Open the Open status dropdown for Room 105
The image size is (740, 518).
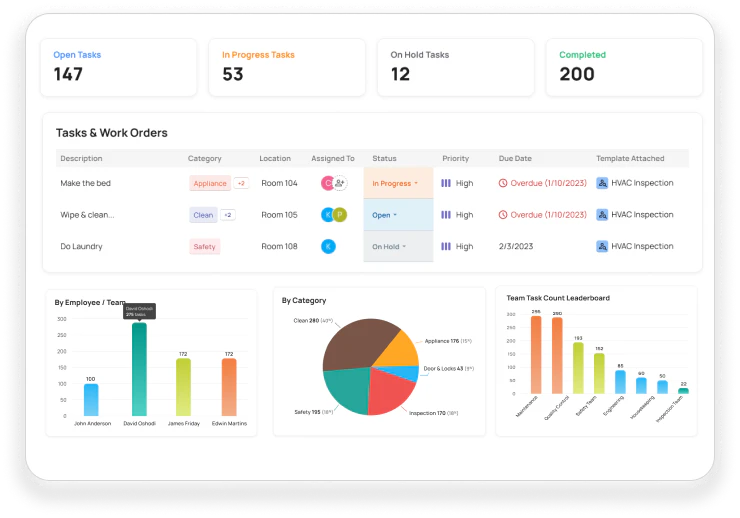click(398, 215)
